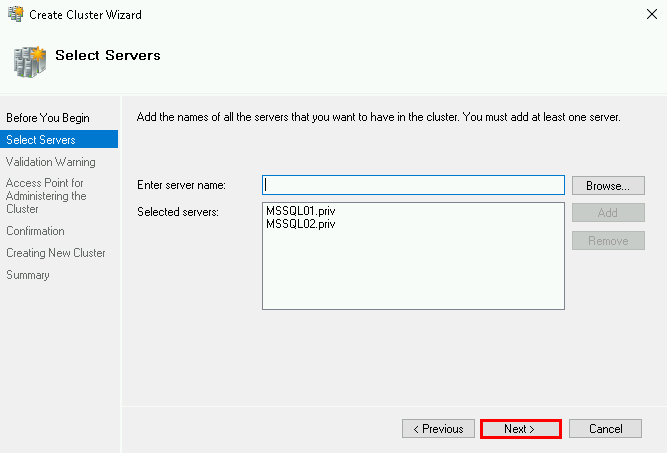Click the Select Servers page heading

pyautogui.click(x=108, y=55)
